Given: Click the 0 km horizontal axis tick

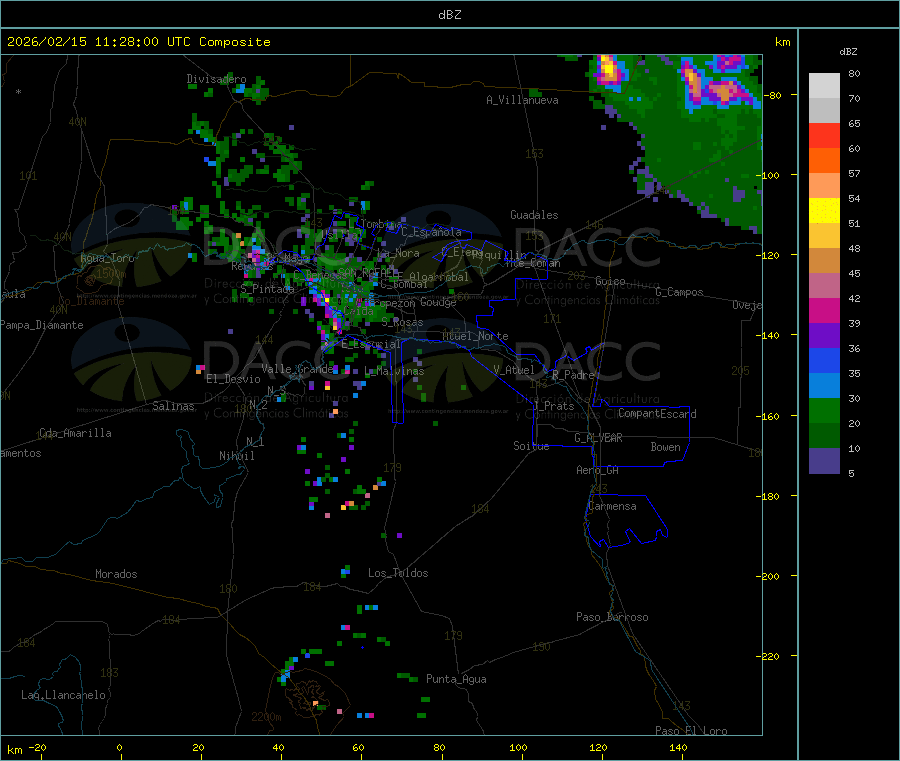Looking at the screenshot, I should pyautogui.click(x=119, y=747).
